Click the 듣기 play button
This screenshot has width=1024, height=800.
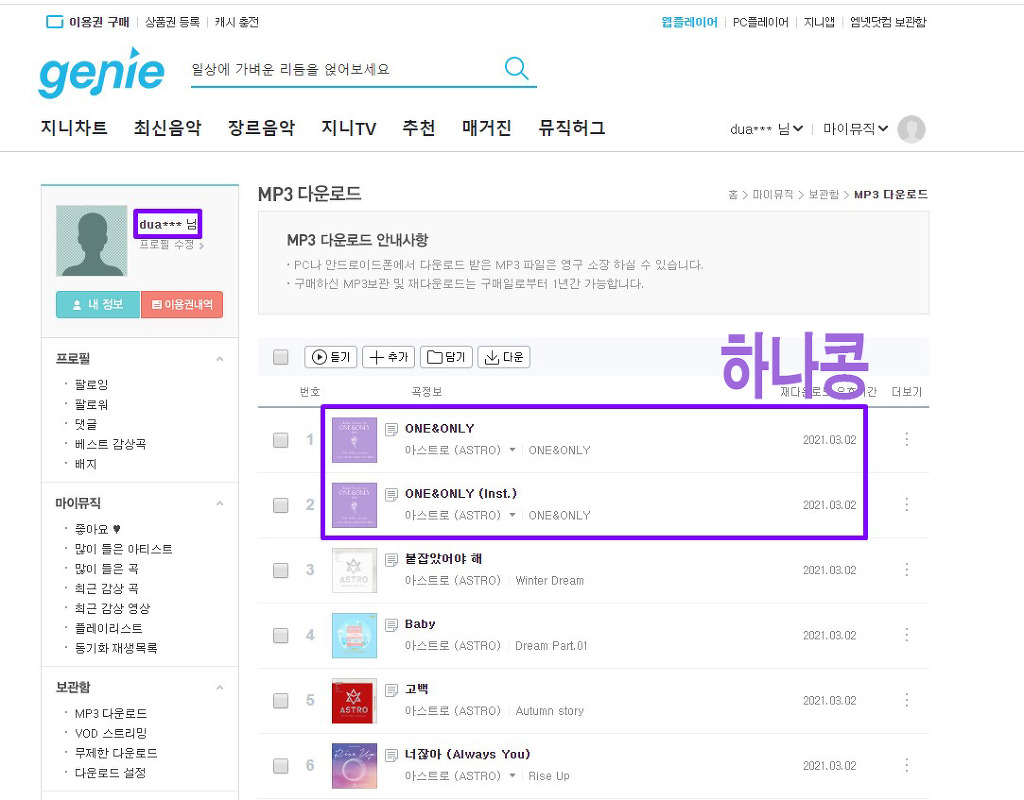pos(330,357)
